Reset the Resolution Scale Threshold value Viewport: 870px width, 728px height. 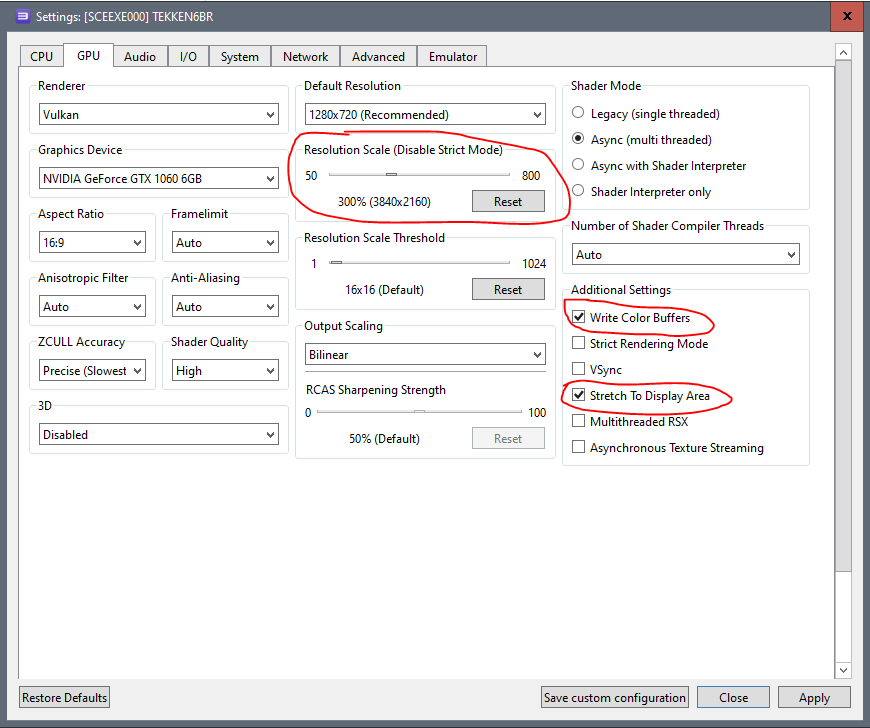pyautogui.click(x=508, y=290)
